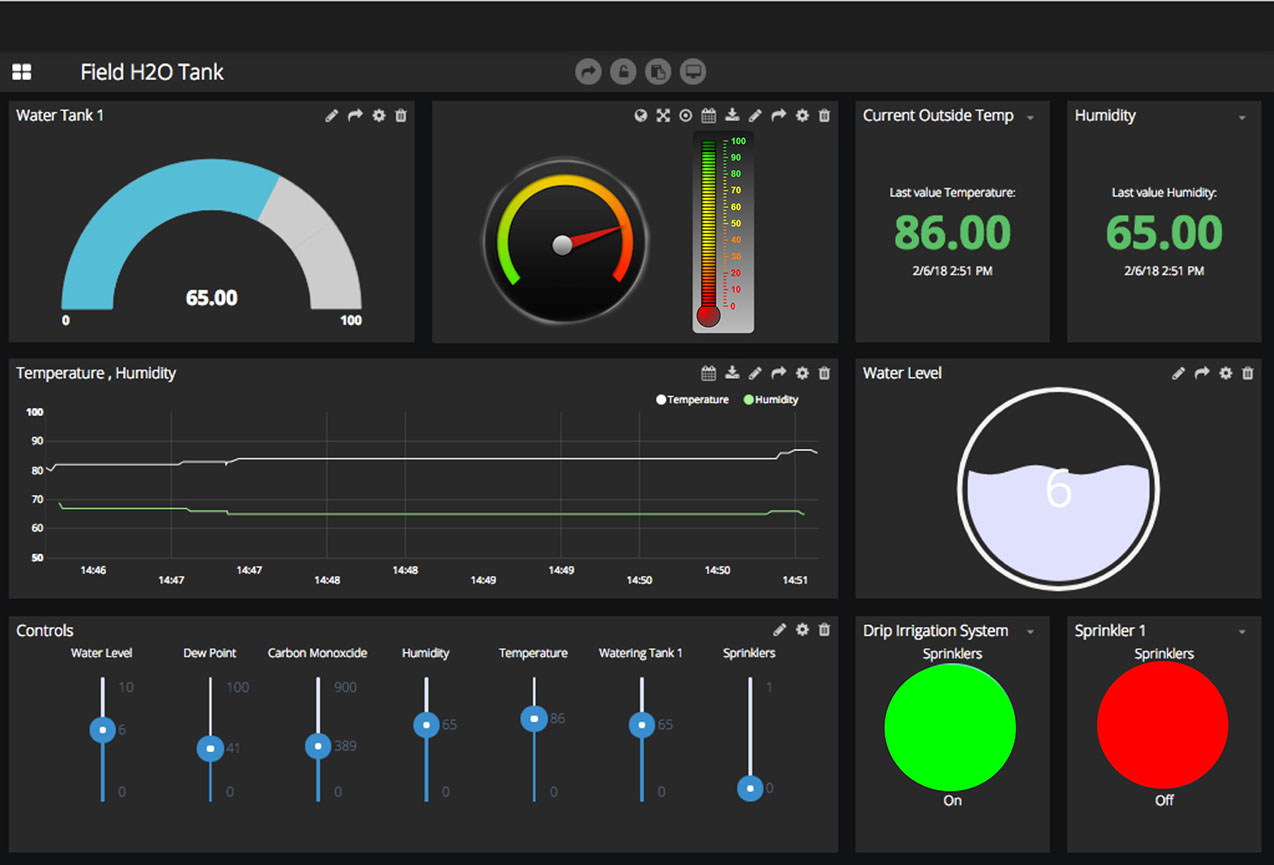Click the unlock padlock icon in header

[622, 72]
